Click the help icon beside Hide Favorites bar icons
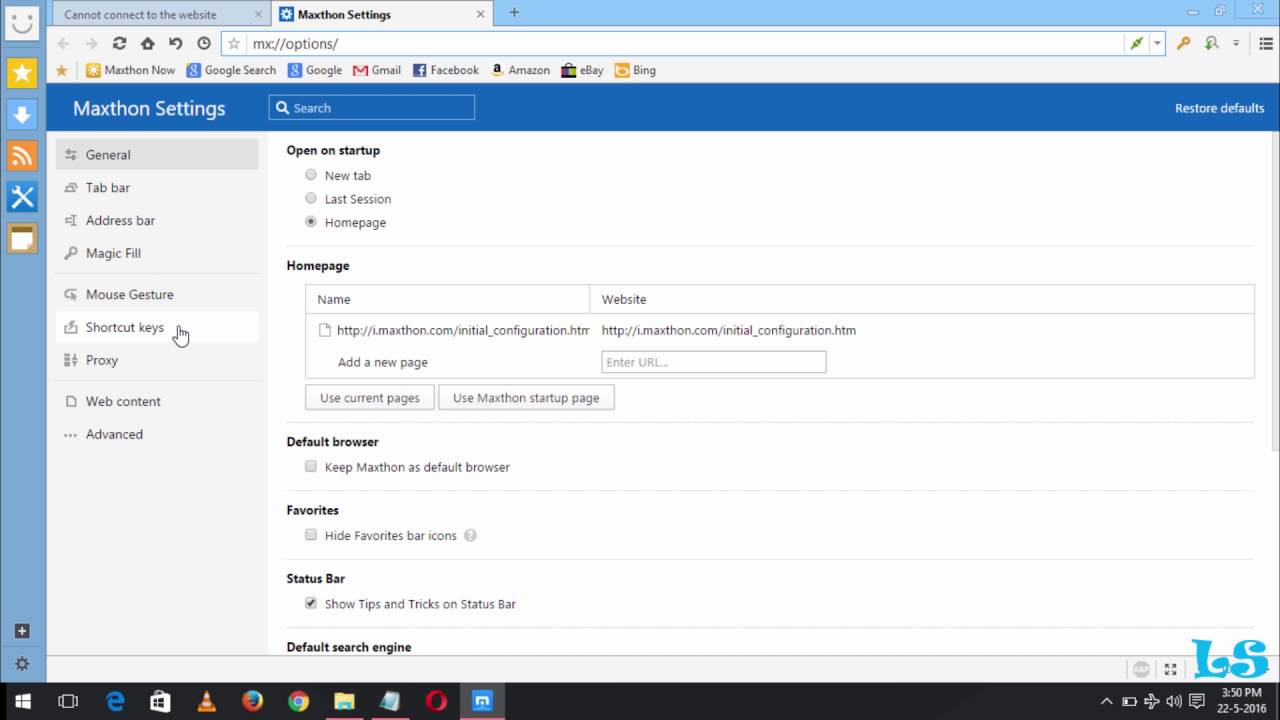The width and height of the screenshot is (1280, 720). (x=470, y=535)
